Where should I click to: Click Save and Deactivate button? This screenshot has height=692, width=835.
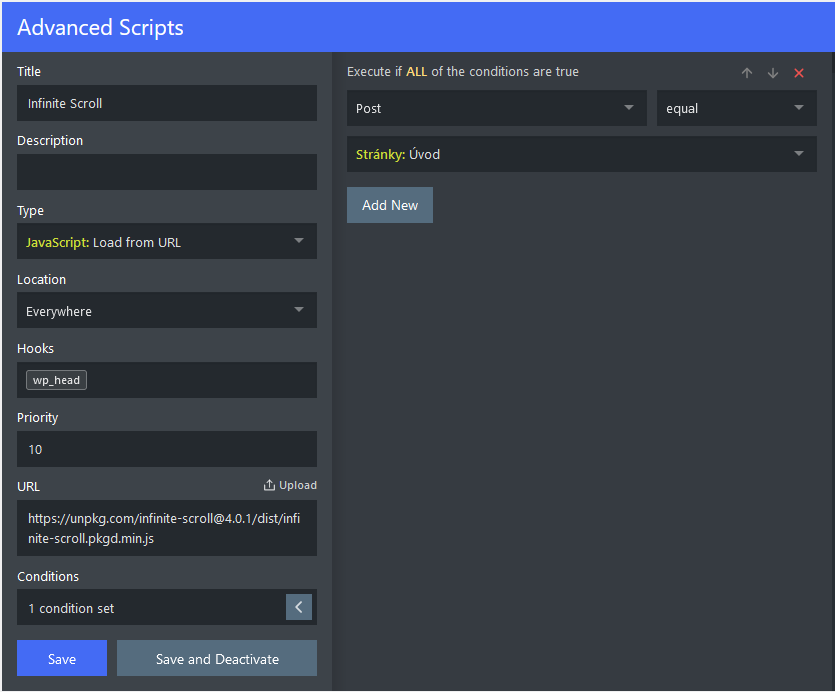pos(217,658)
